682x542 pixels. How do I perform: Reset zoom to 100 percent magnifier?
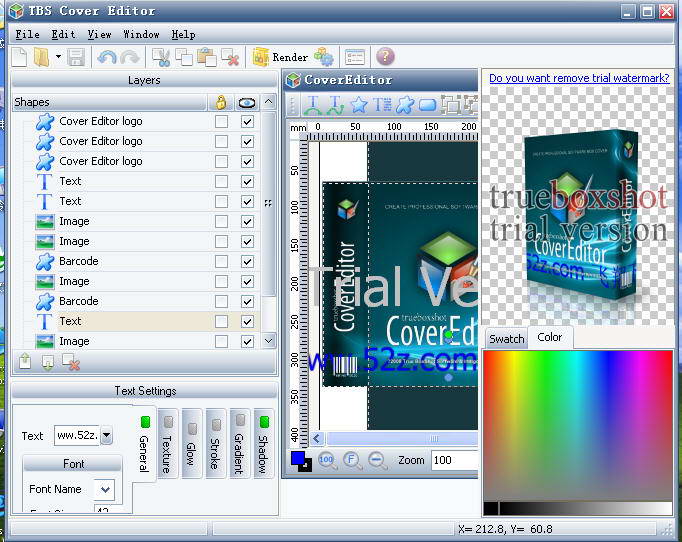tap(327, 461)
